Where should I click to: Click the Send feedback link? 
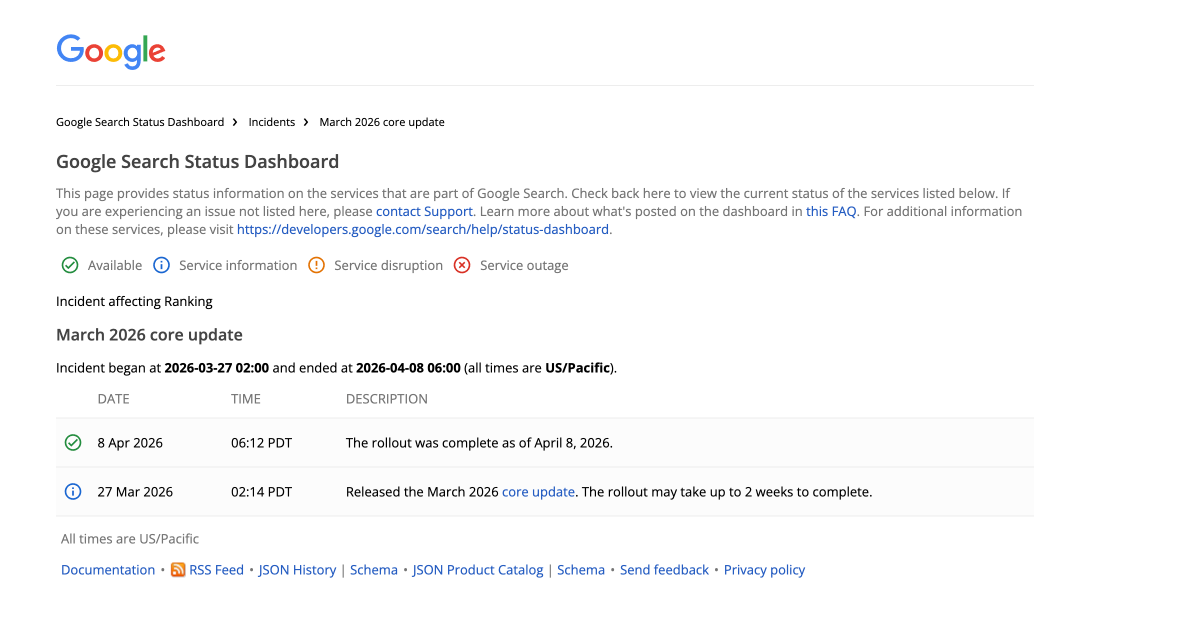(664, 570)
